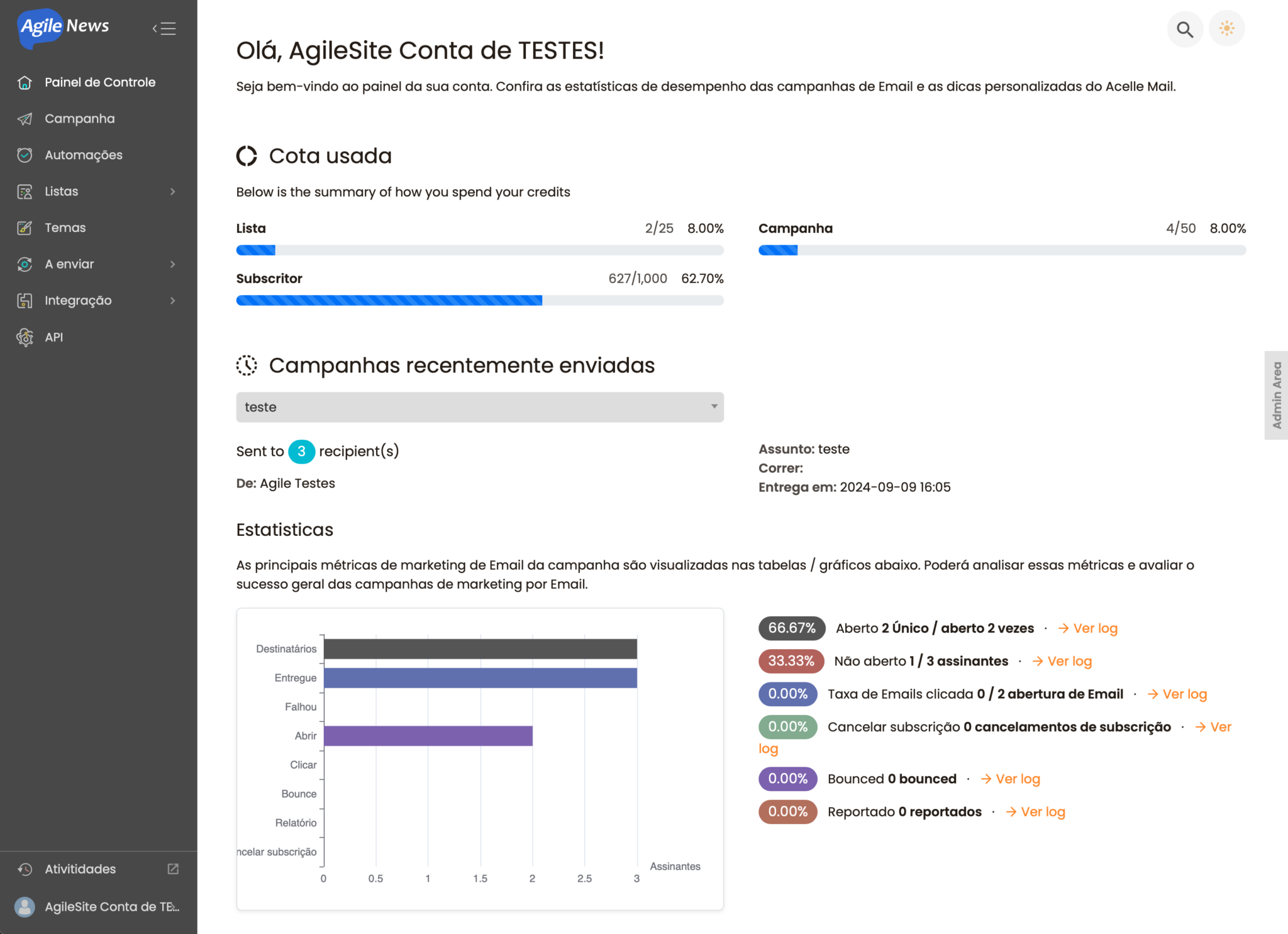Expand the Listas submenu chevron
The image size is (1288, 934).
[x=173, y=191]
